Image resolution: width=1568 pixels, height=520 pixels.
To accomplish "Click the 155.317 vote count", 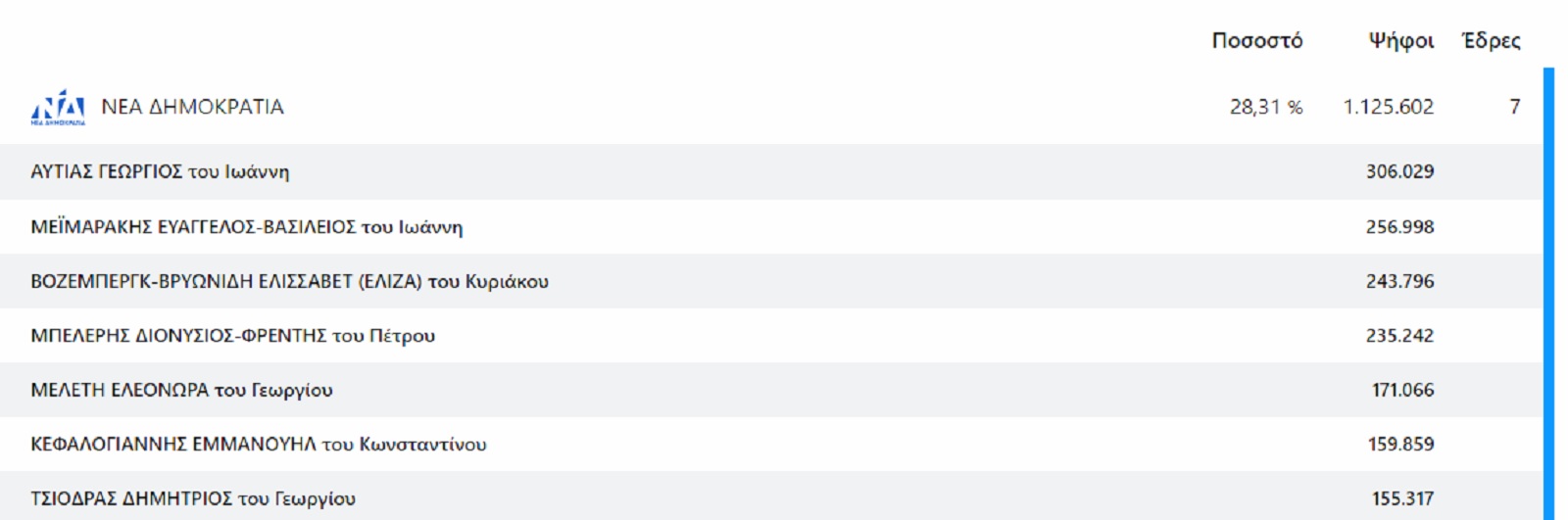I will [x=1402, y=498].
